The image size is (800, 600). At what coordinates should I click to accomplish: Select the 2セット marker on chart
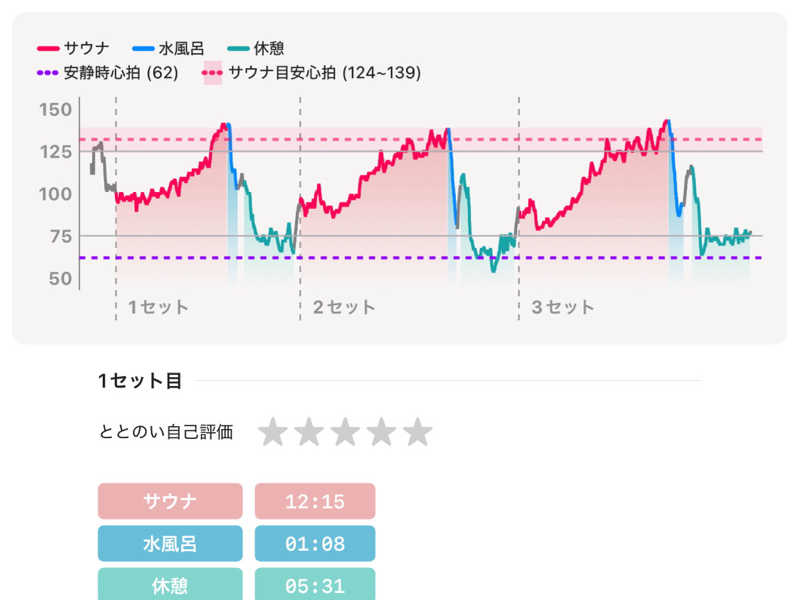344,307
